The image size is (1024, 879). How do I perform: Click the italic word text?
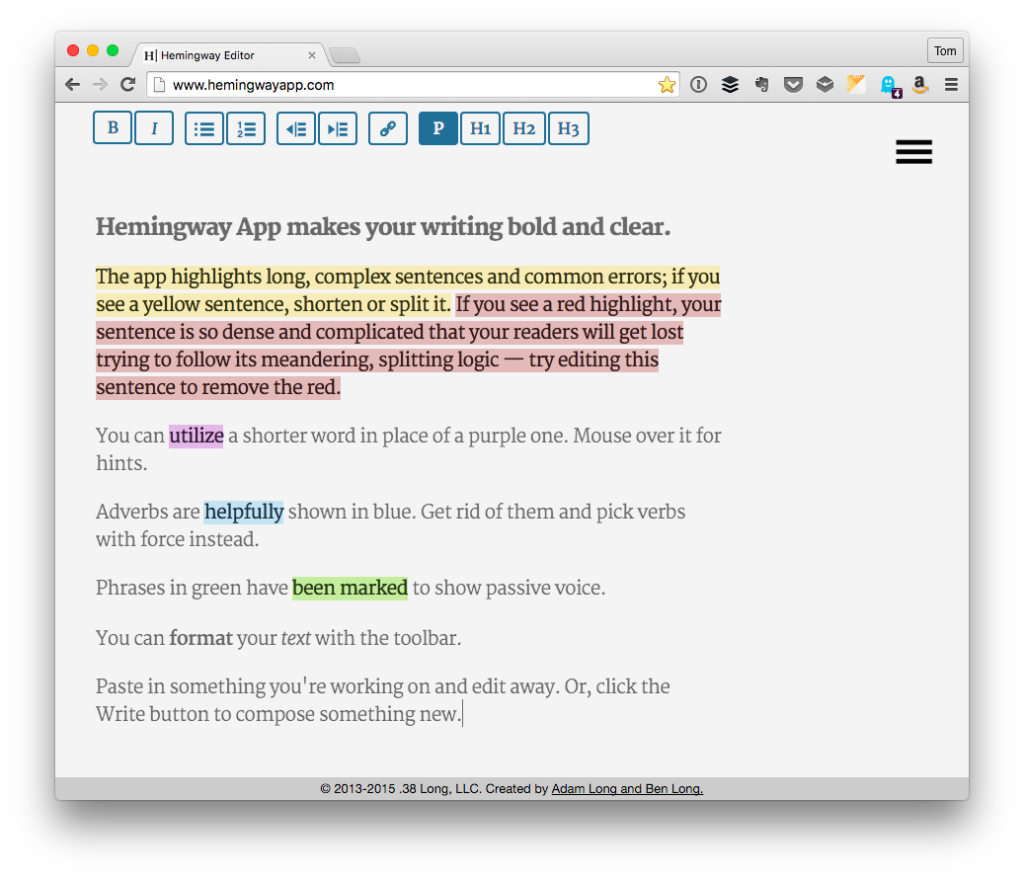tap(296, 638)
